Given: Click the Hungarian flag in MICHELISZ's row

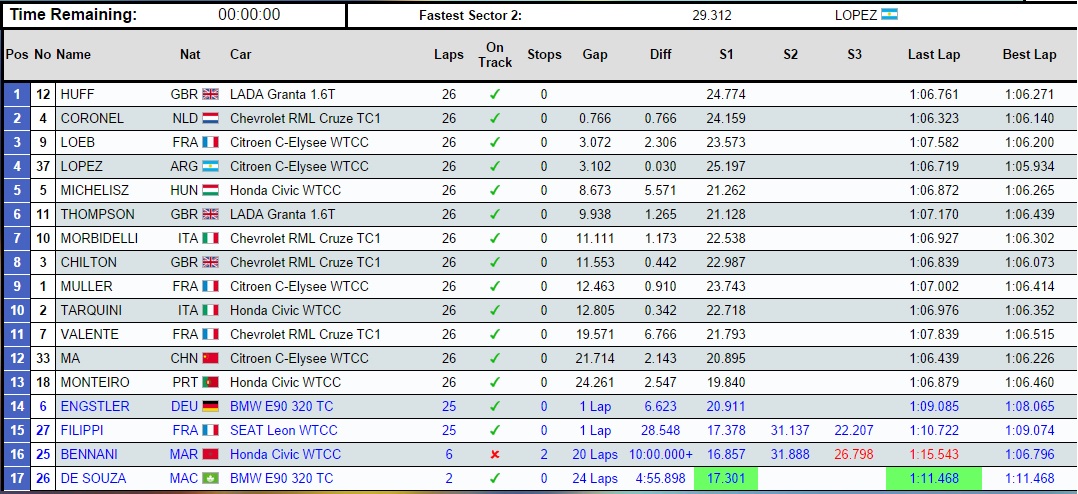Looking at the screenshot, I should point(210,191).
